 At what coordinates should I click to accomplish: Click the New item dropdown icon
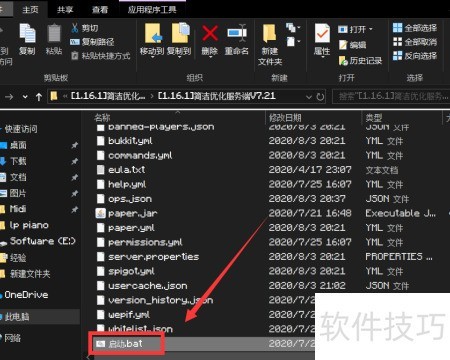tap(293, 28)
